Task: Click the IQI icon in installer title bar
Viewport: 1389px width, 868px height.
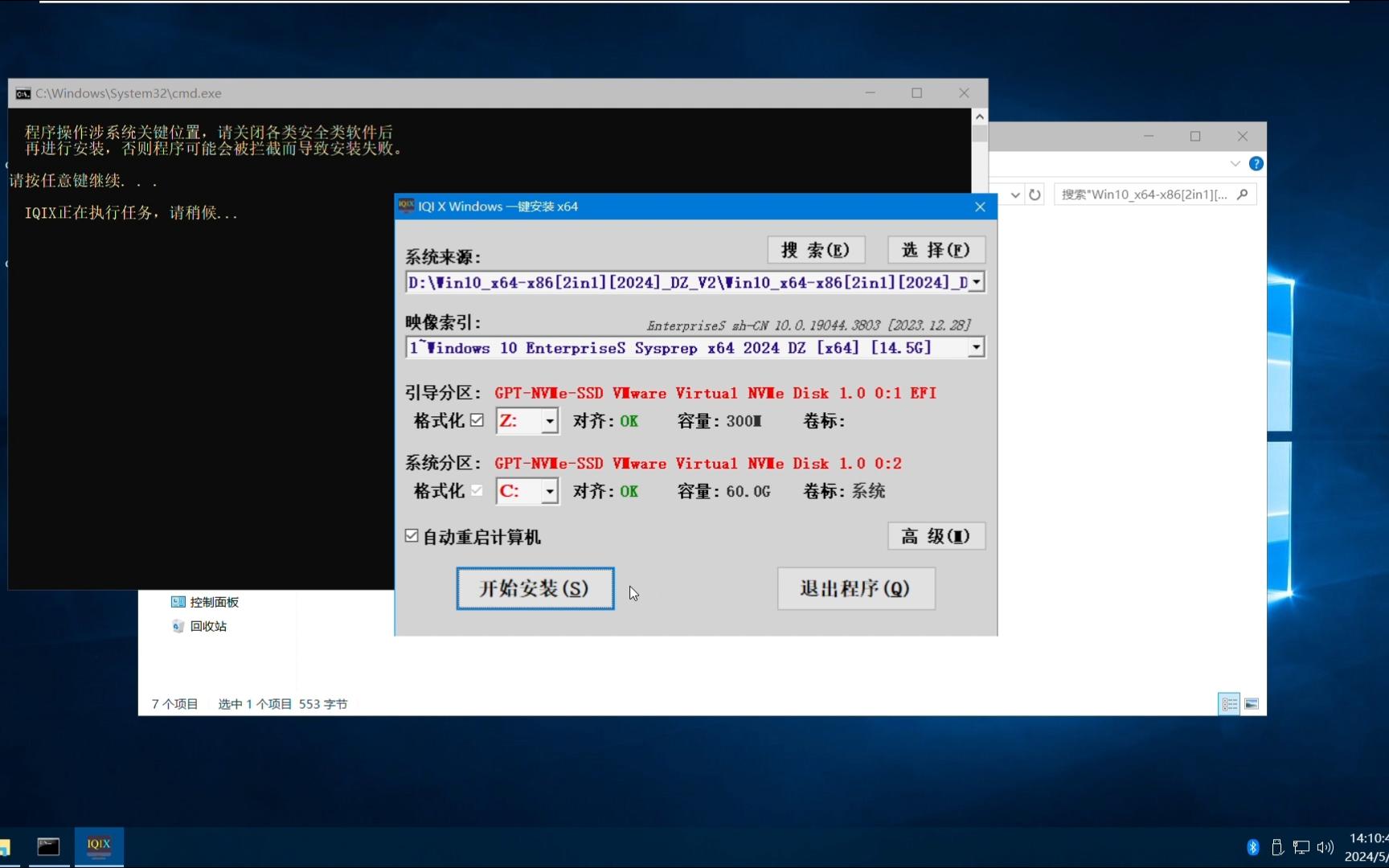Action: click(x=406, y=206)
